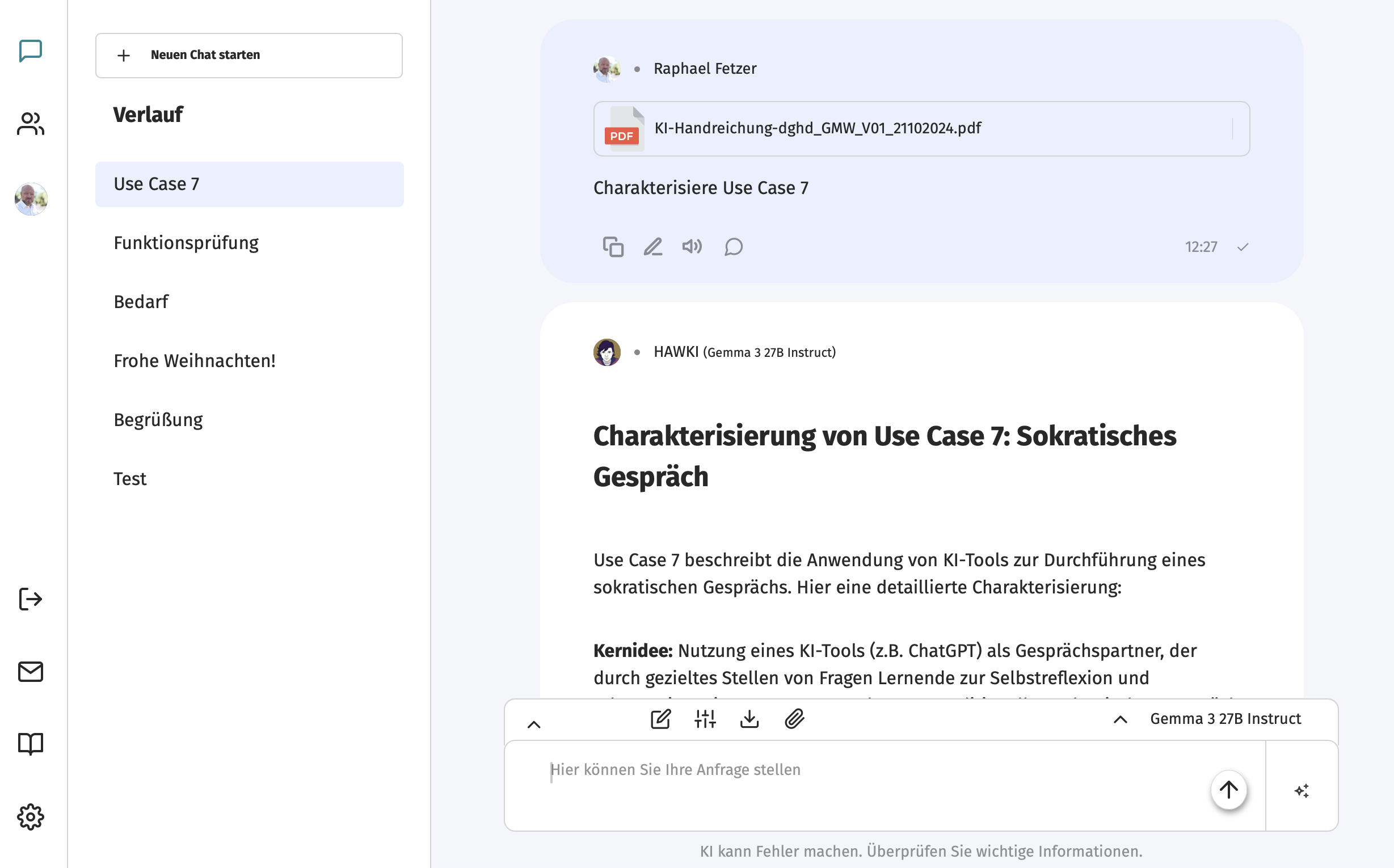Viewport: 1394px width, 868px height.
Task: Open comment bubble on the user message
Action: (732, 247)
